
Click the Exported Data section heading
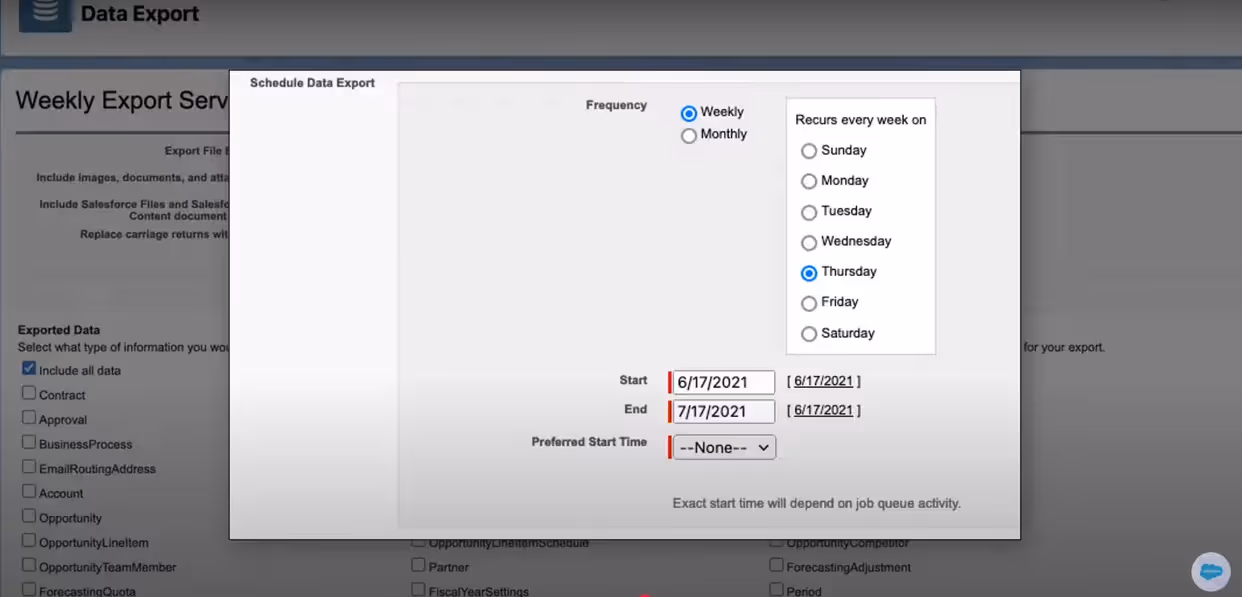click(x=59, y=330)
